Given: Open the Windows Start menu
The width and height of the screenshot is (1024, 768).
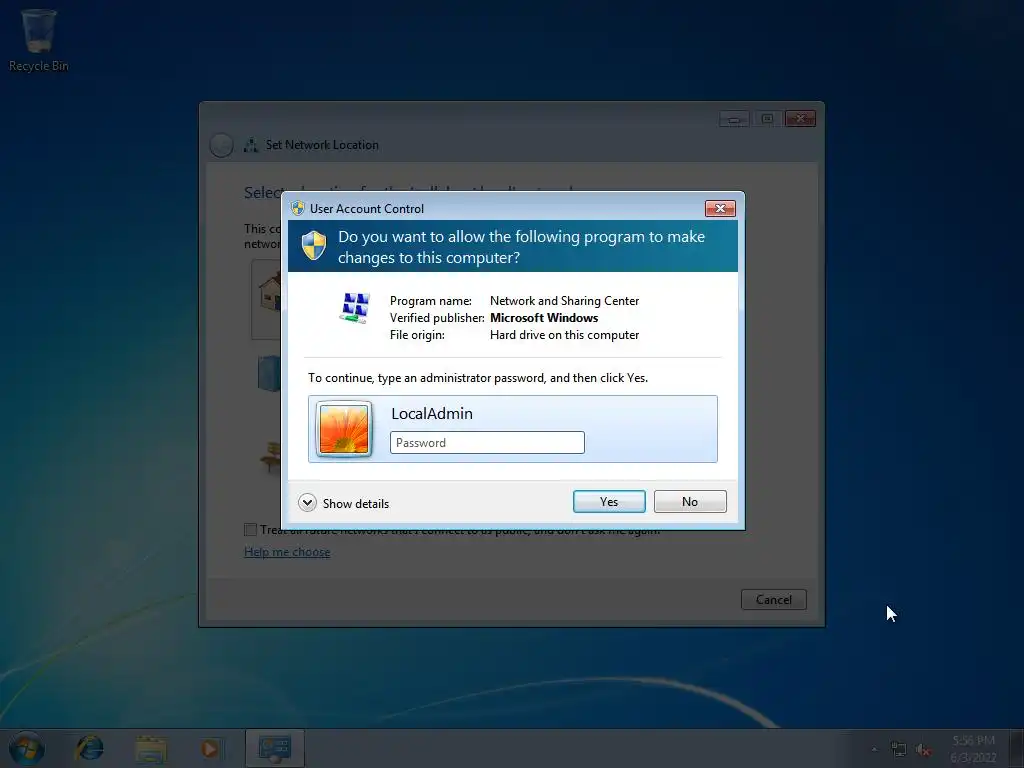Looking at the screenshot, I should click(x=27, y=748).
